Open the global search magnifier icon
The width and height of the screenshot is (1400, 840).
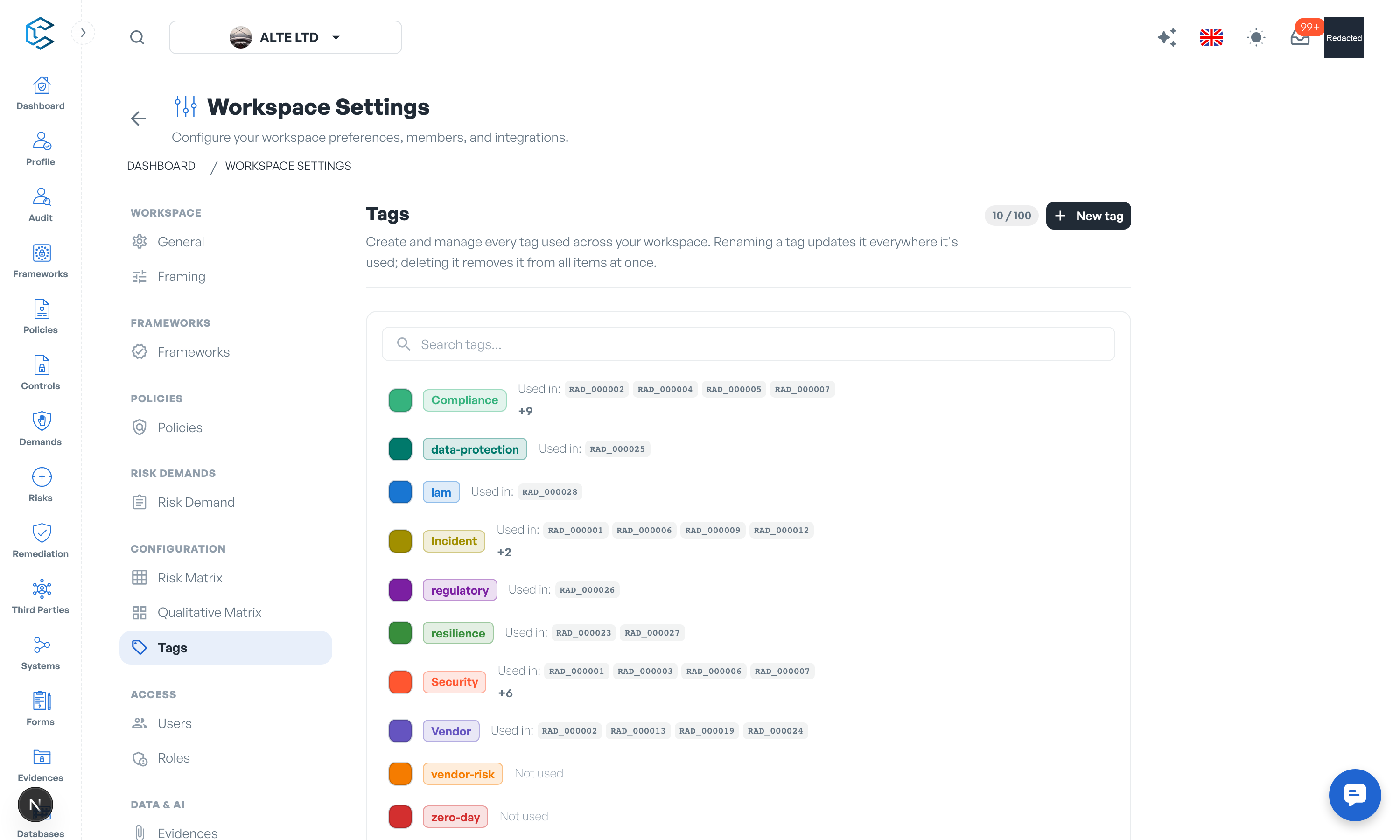(137, 37)
